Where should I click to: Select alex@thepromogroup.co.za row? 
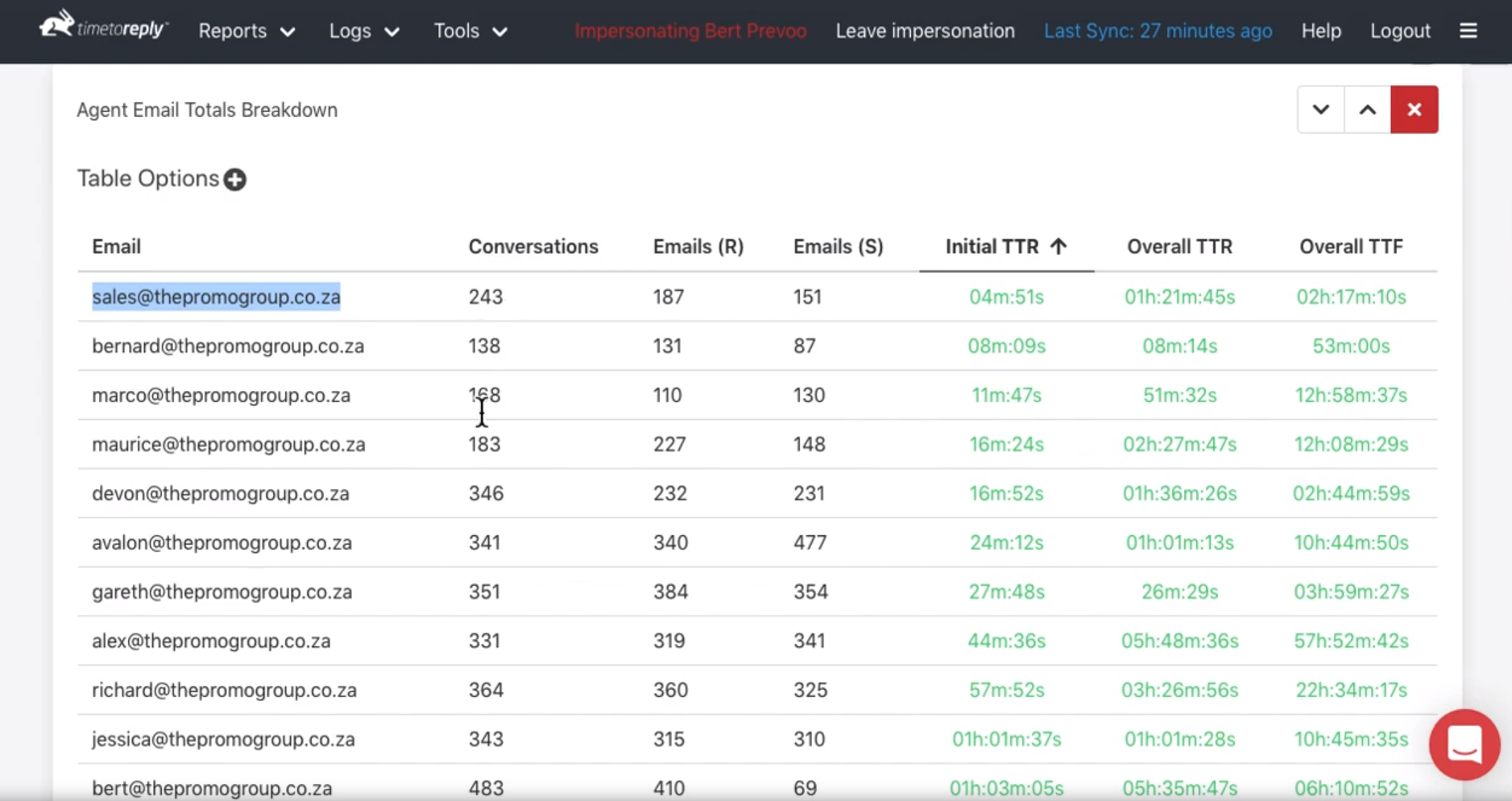tap(757, 641)
